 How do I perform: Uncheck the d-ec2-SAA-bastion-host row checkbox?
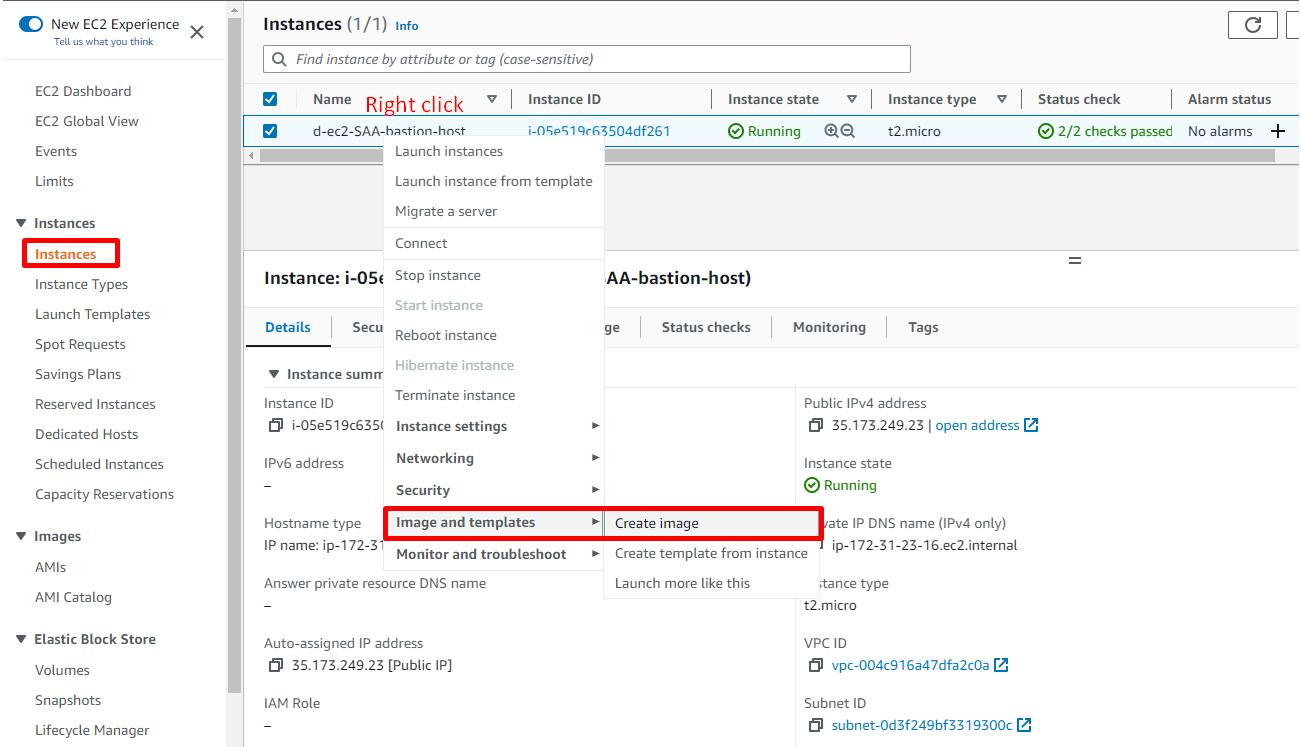tap(270, 131)
